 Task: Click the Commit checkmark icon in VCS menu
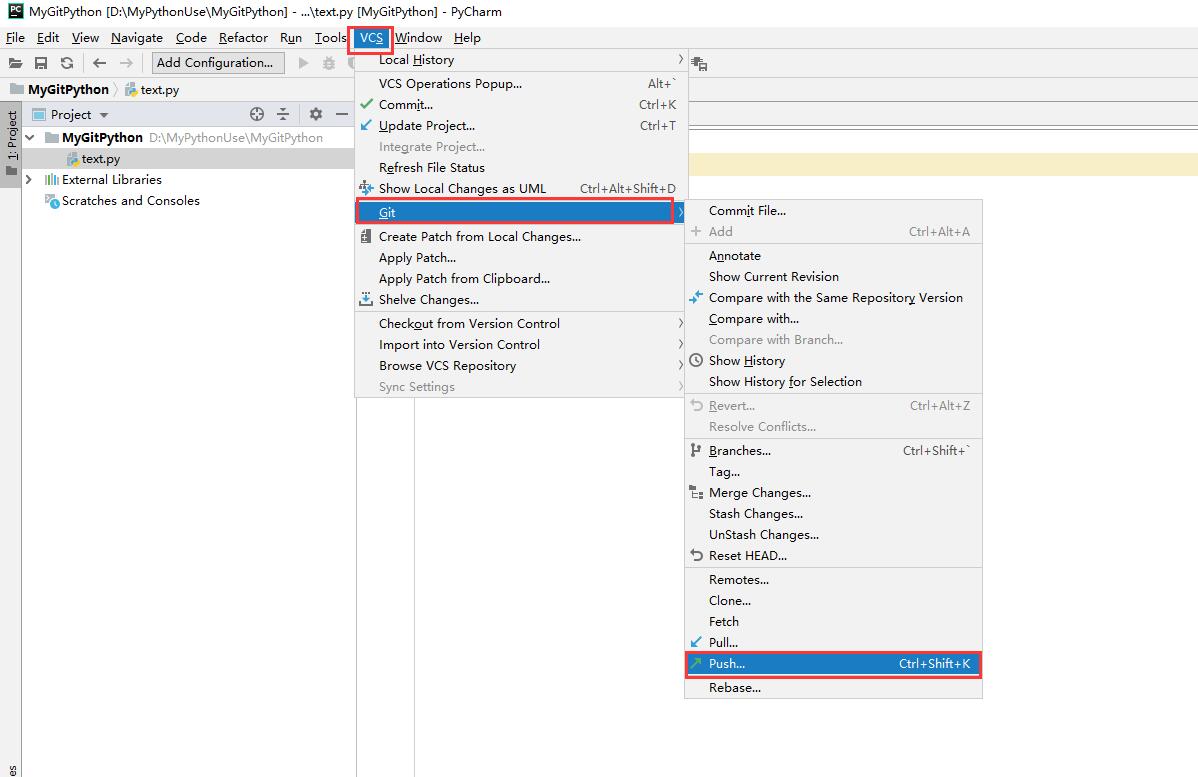[x=367, y=104]
